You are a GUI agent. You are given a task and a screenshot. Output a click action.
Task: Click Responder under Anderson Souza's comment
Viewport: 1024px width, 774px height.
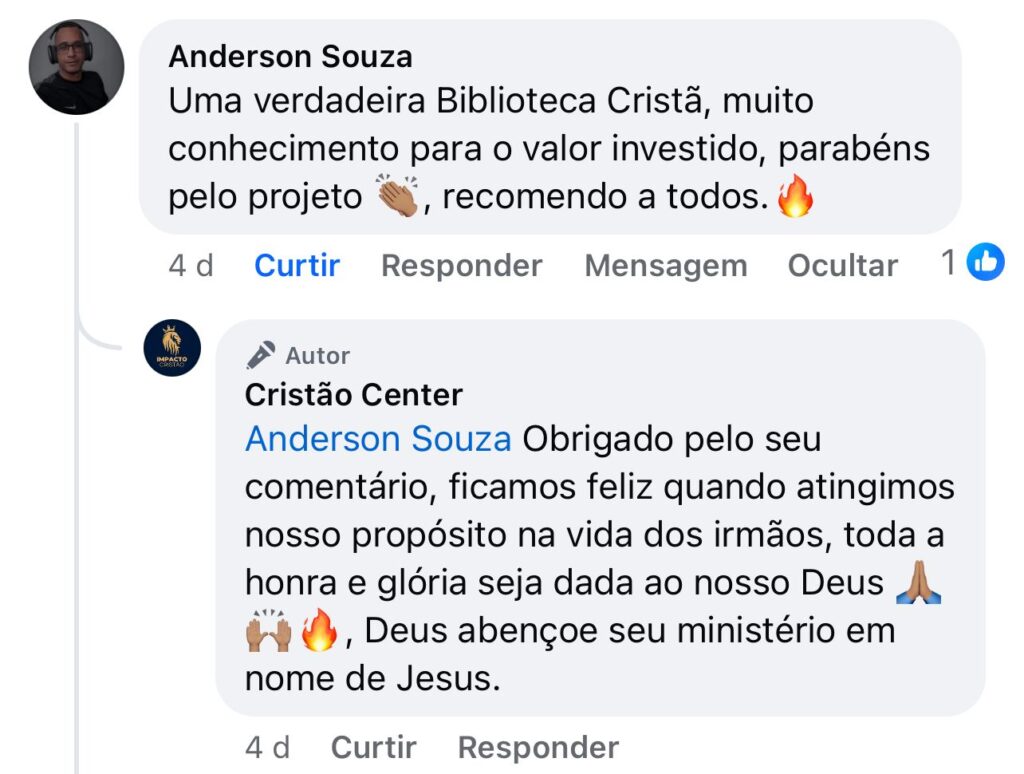tap(461, 265)
